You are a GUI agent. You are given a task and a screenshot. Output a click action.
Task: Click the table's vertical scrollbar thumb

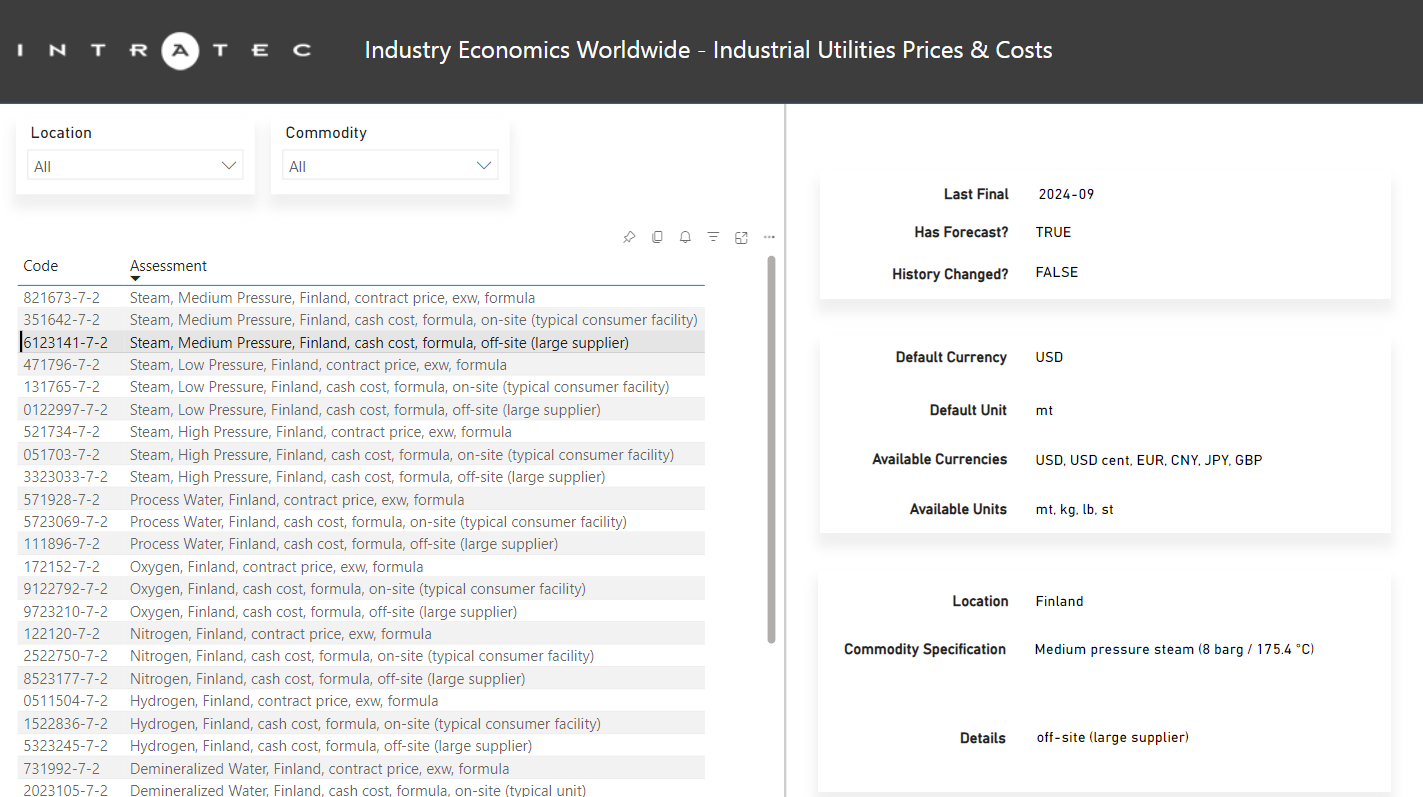coord(771,450)
